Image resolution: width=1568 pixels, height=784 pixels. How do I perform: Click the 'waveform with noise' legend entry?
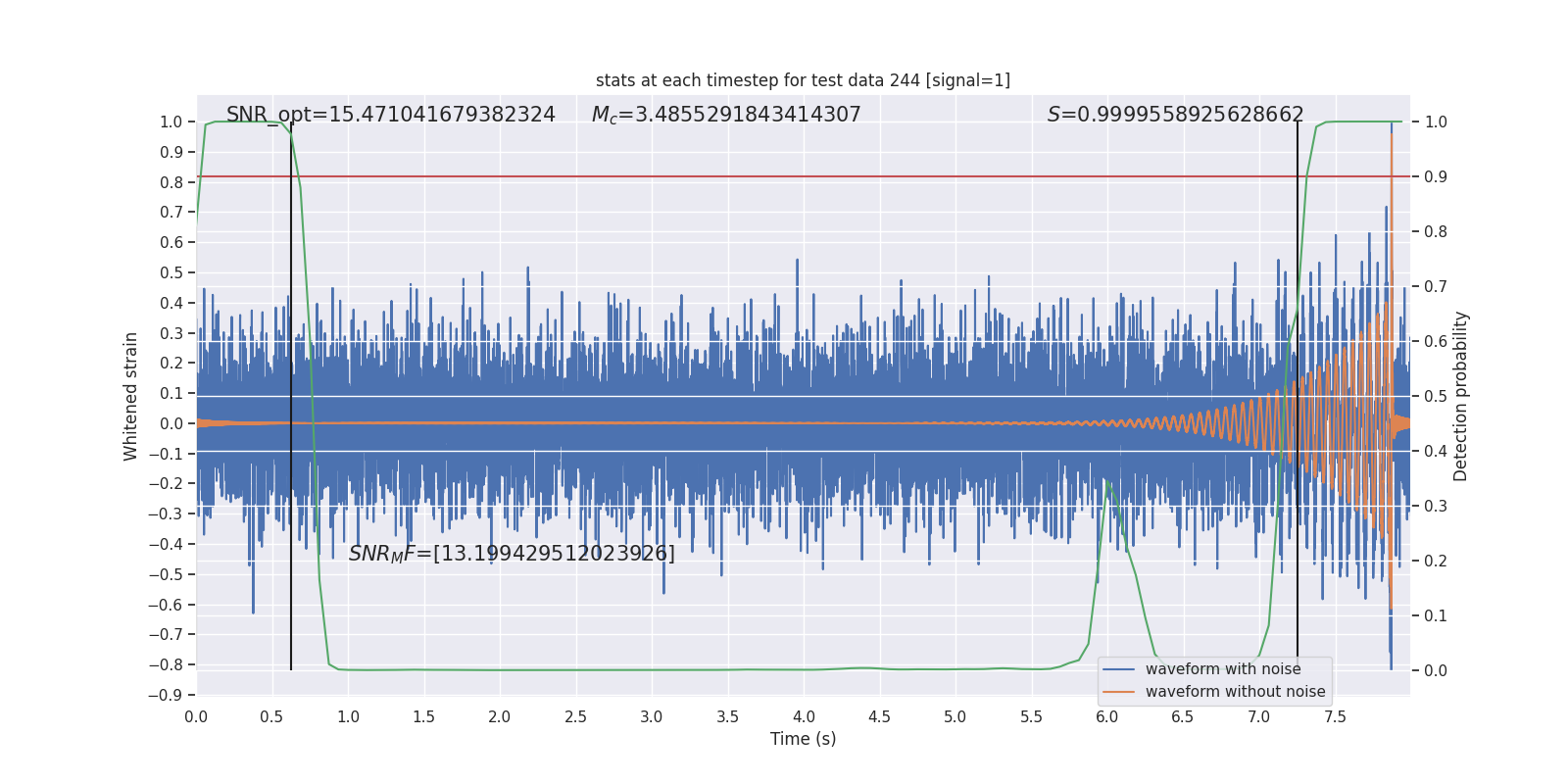(x=1223, y=669)
